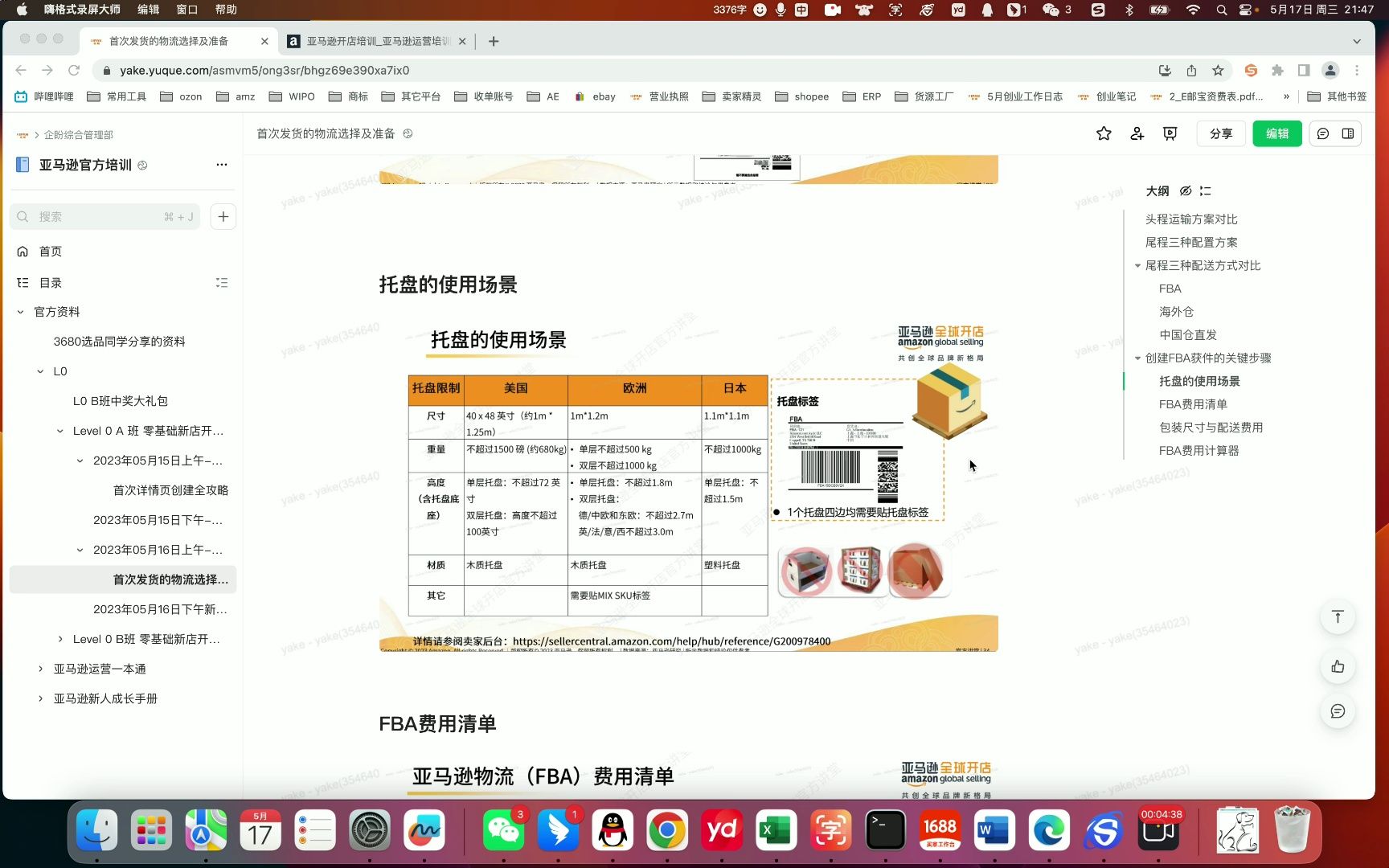Open the 哔哩哔哩 bookmark
1389x868 pixels.
click(44, 96)
